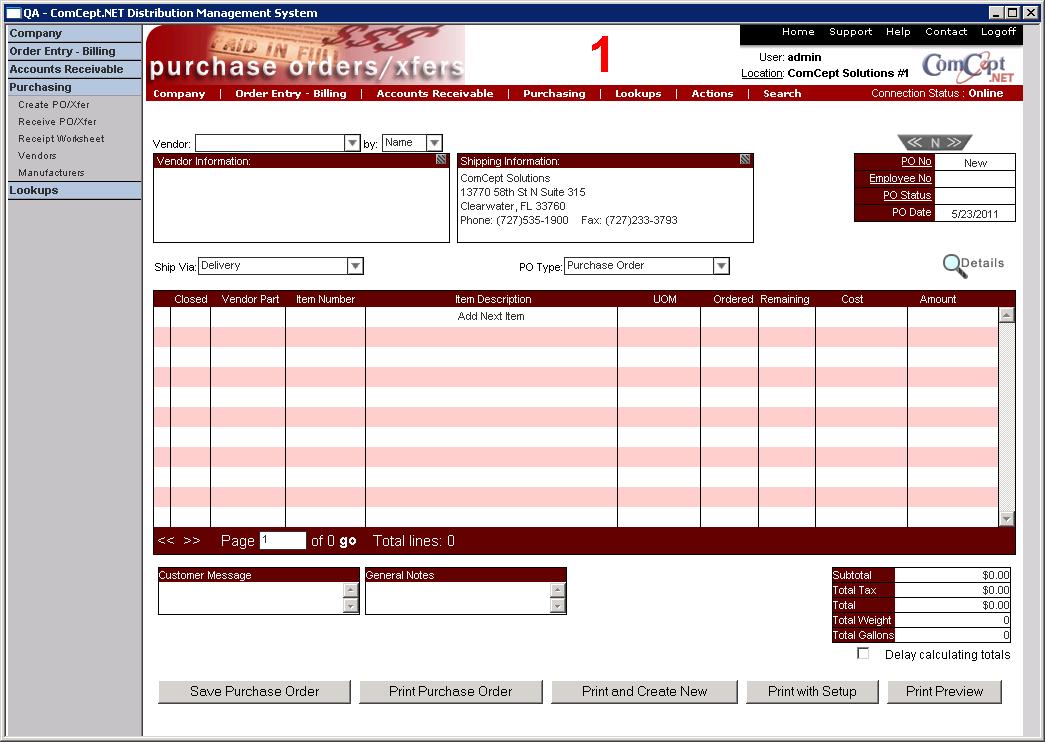Go to next PO with right arrows
Viewport: 1045px width, 742px height.
[956, 143]
